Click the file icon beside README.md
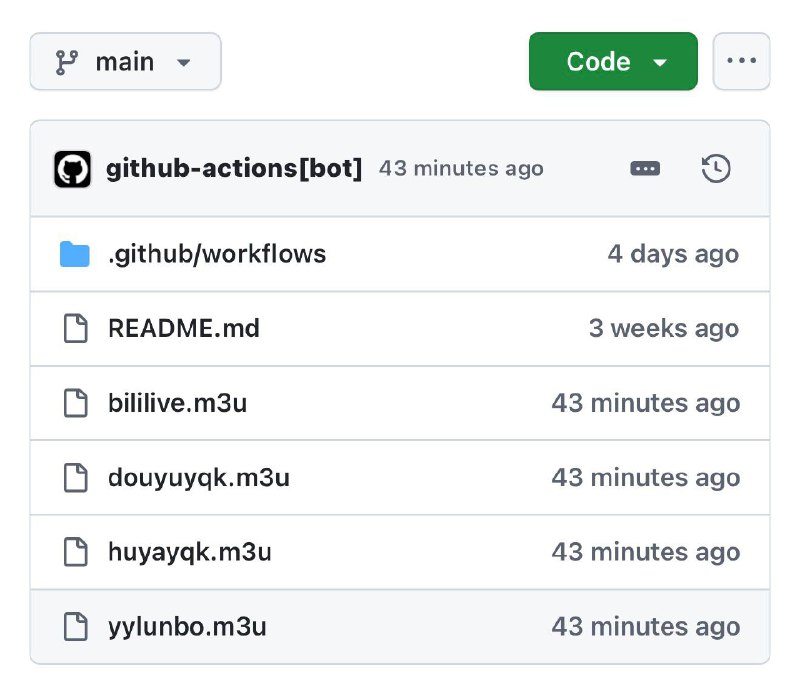The height and width of the screenshot is (686, 800). tap(76, 328)
